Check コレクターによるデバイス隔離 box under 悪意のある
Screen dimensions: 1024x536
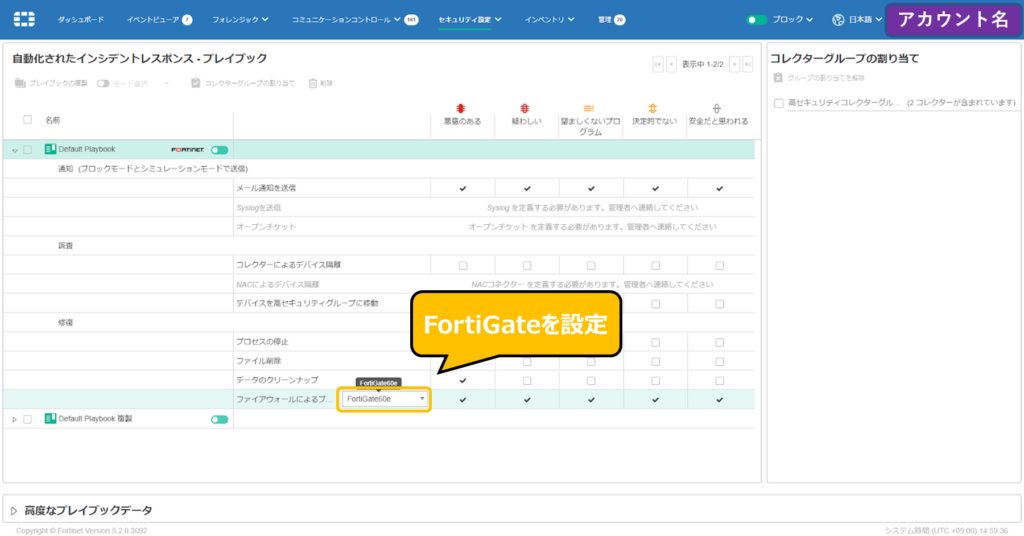463,266
